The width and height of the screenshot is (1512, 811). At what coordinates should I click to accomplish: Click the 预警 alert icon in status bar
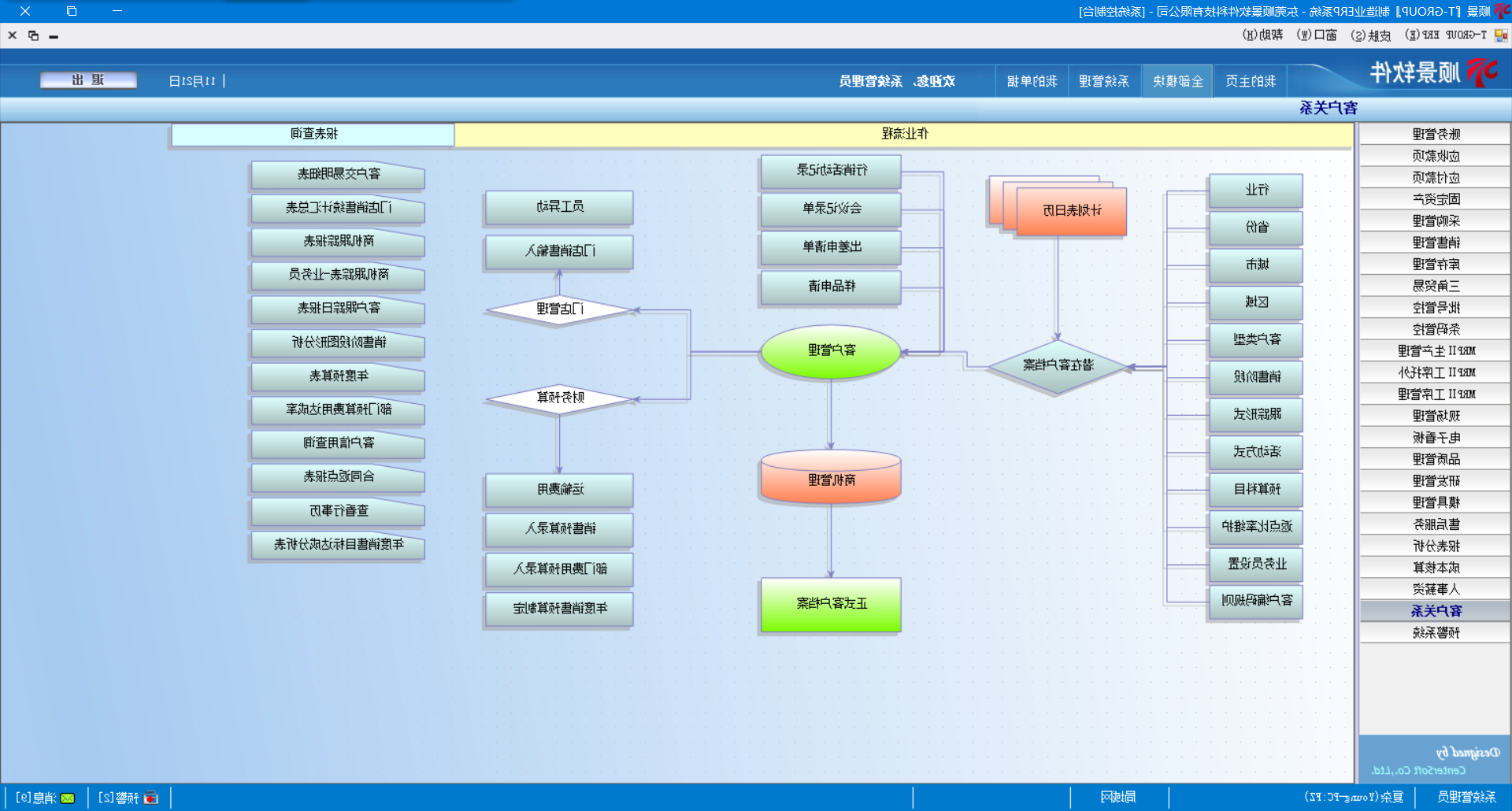(150, 798)
